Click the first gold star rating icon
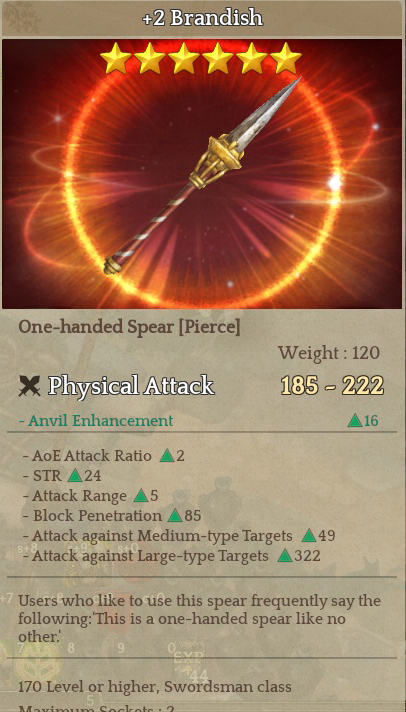This screenshot has height=712, width=406. pyautogui.click(x=115, y=59)
